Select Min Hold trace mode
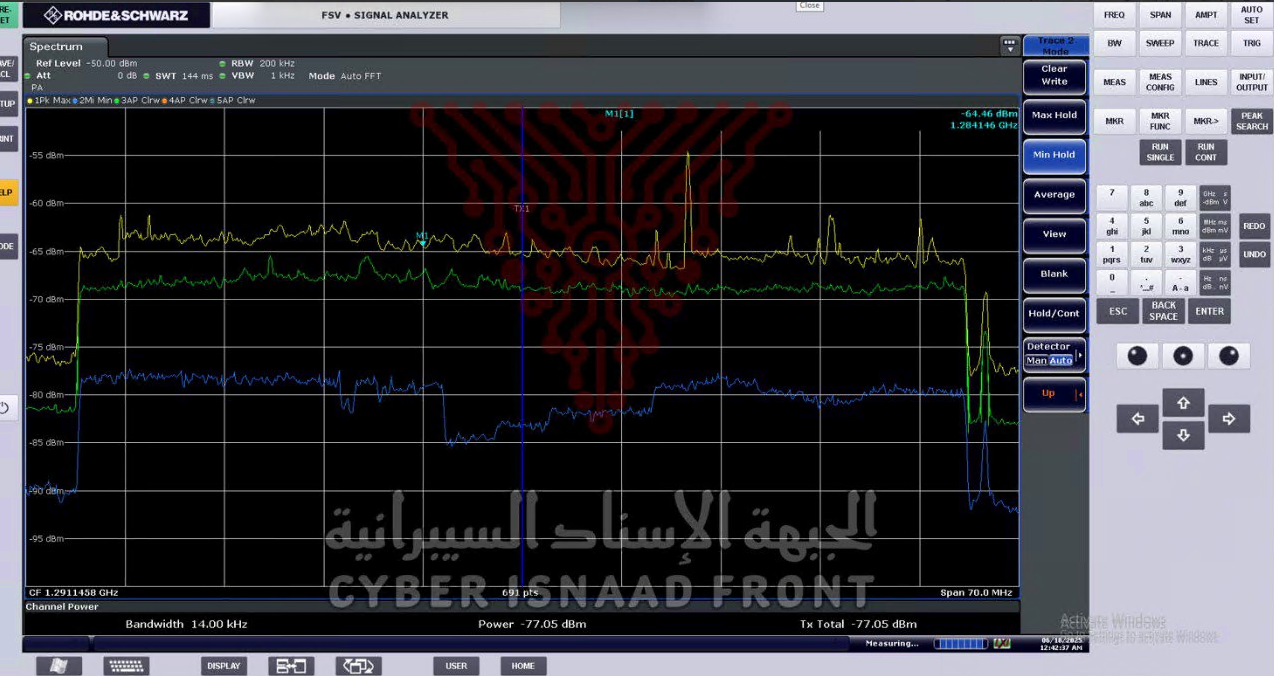 [1054, 155]
